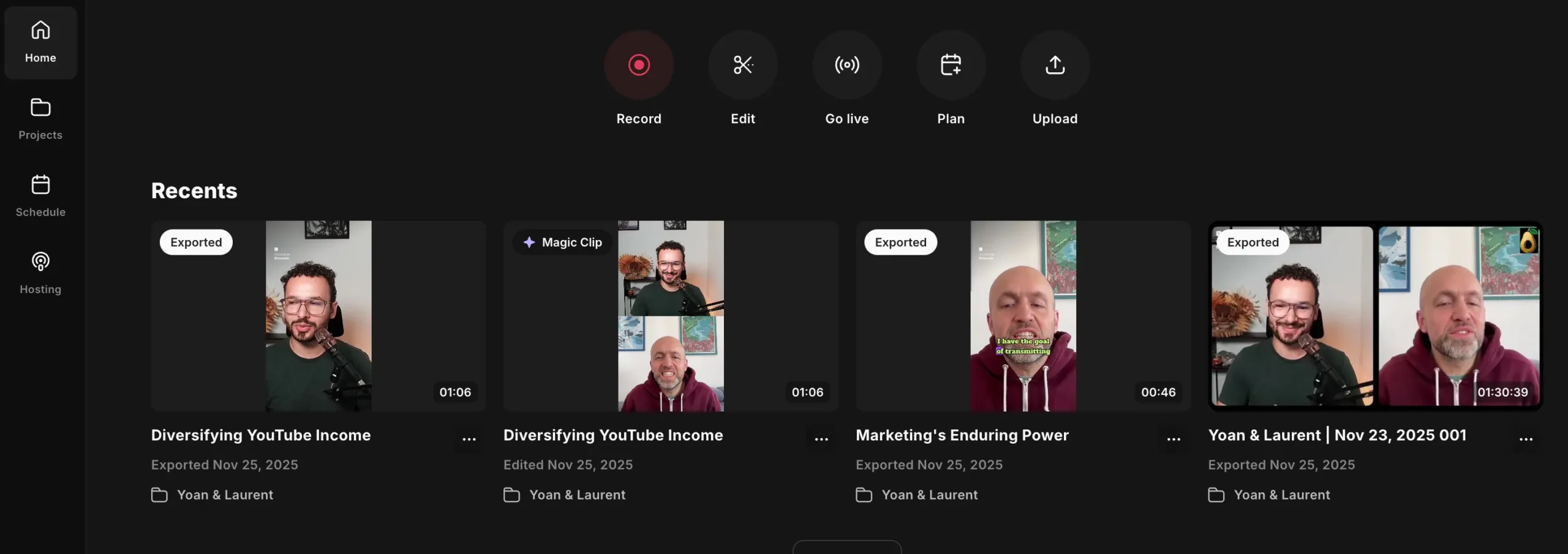Image resolution: width=1568 pixels, height=554 pixels.
Task: Expand options for Yoan & Laurent Nov 23 recording
Action: tap(1526, 438)
